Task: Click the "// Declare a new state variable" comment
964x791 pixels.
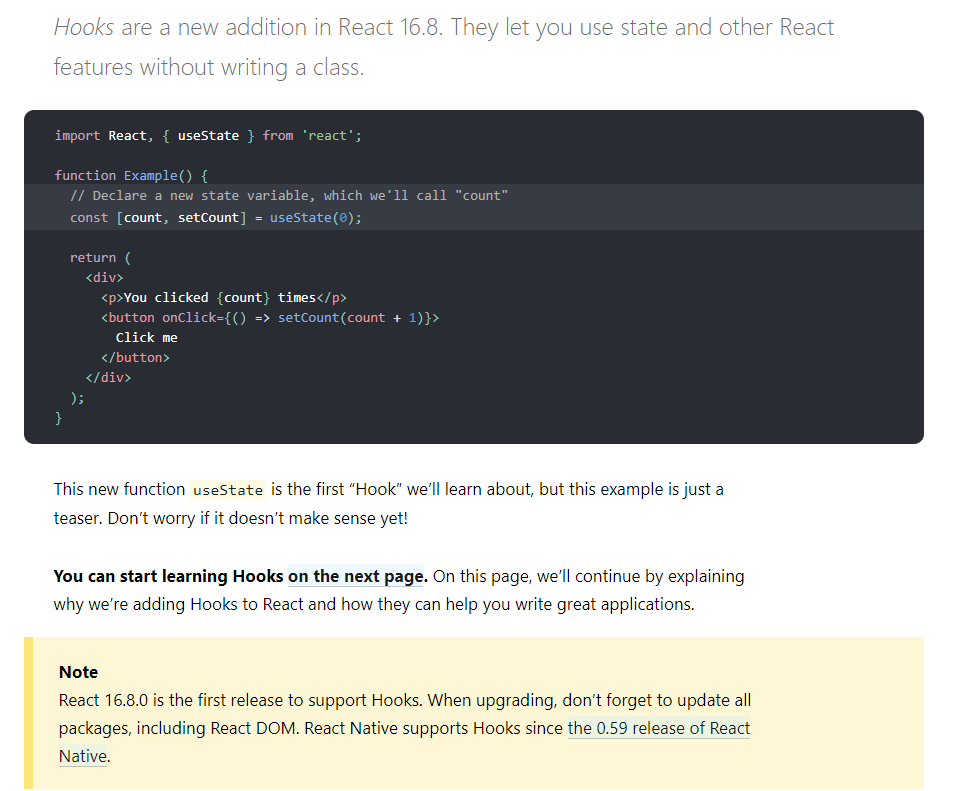Action: [x=289, y=195]
